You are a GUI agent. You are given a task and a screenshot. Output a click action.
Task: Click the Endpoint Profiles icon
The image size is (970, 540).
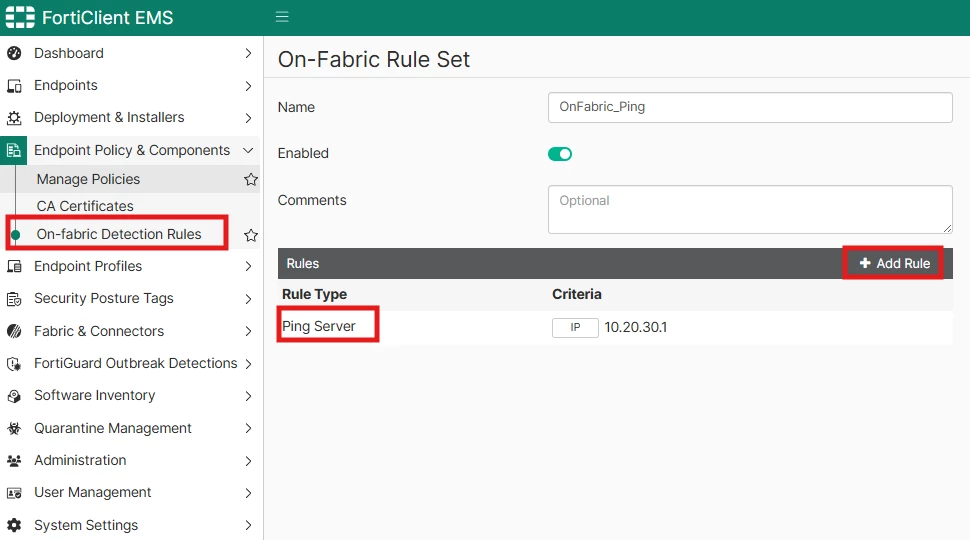click(14, 267)
